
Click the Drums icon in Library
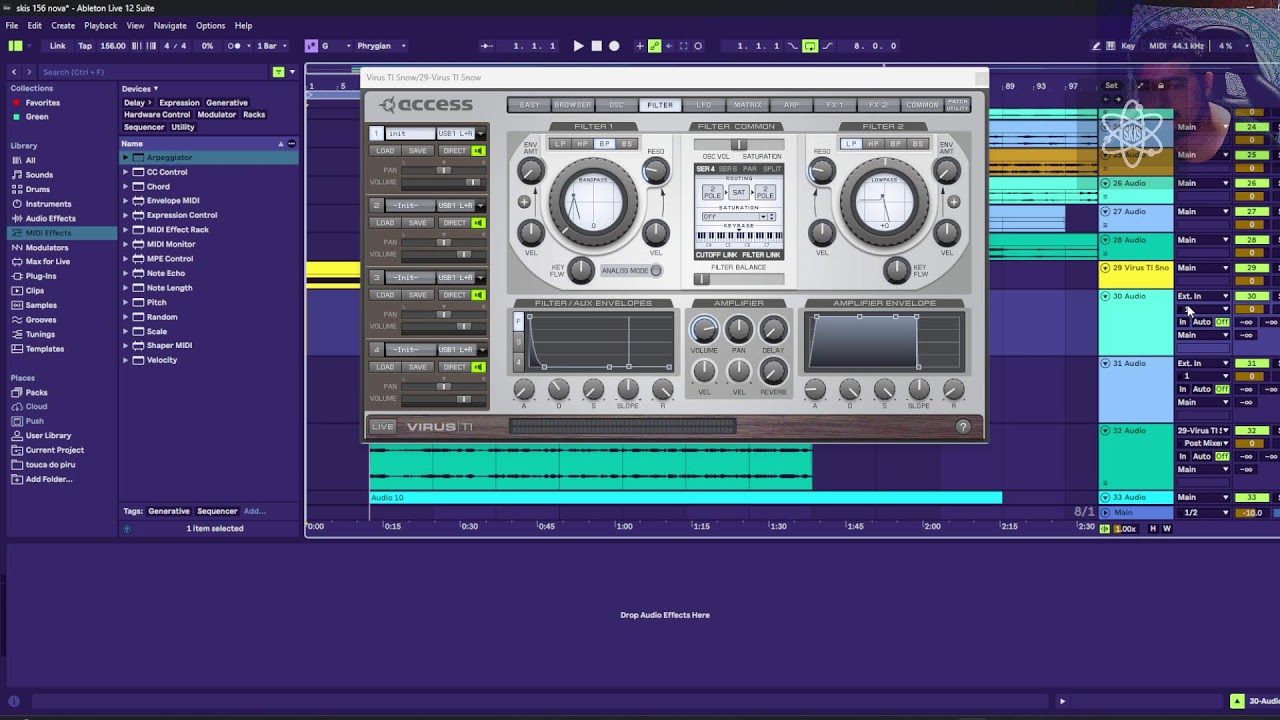pos(17,189)
